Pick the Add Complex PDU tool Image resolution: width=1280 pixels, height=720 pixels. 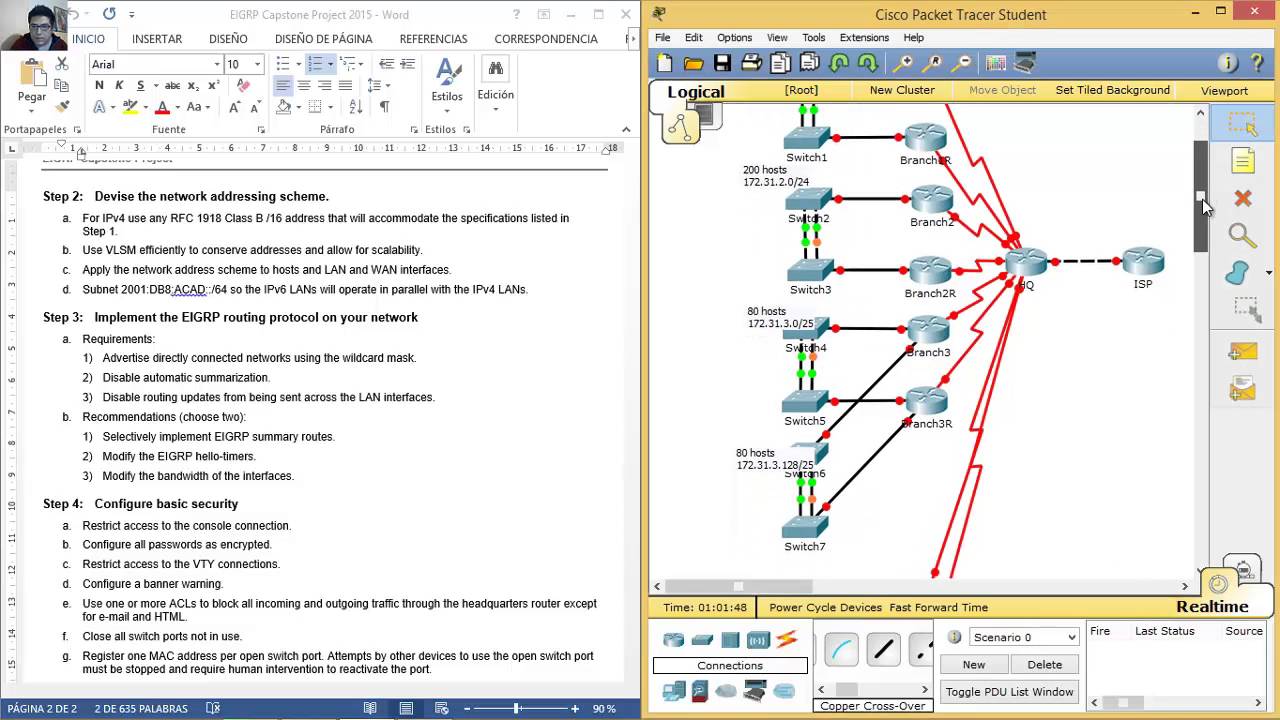pos(1242,388)
